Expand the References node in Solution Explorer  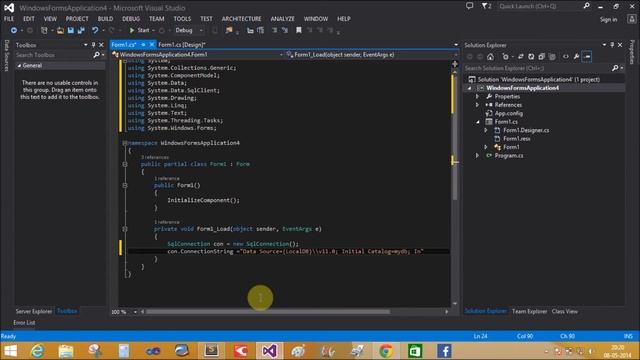click(x=477, y=105)
